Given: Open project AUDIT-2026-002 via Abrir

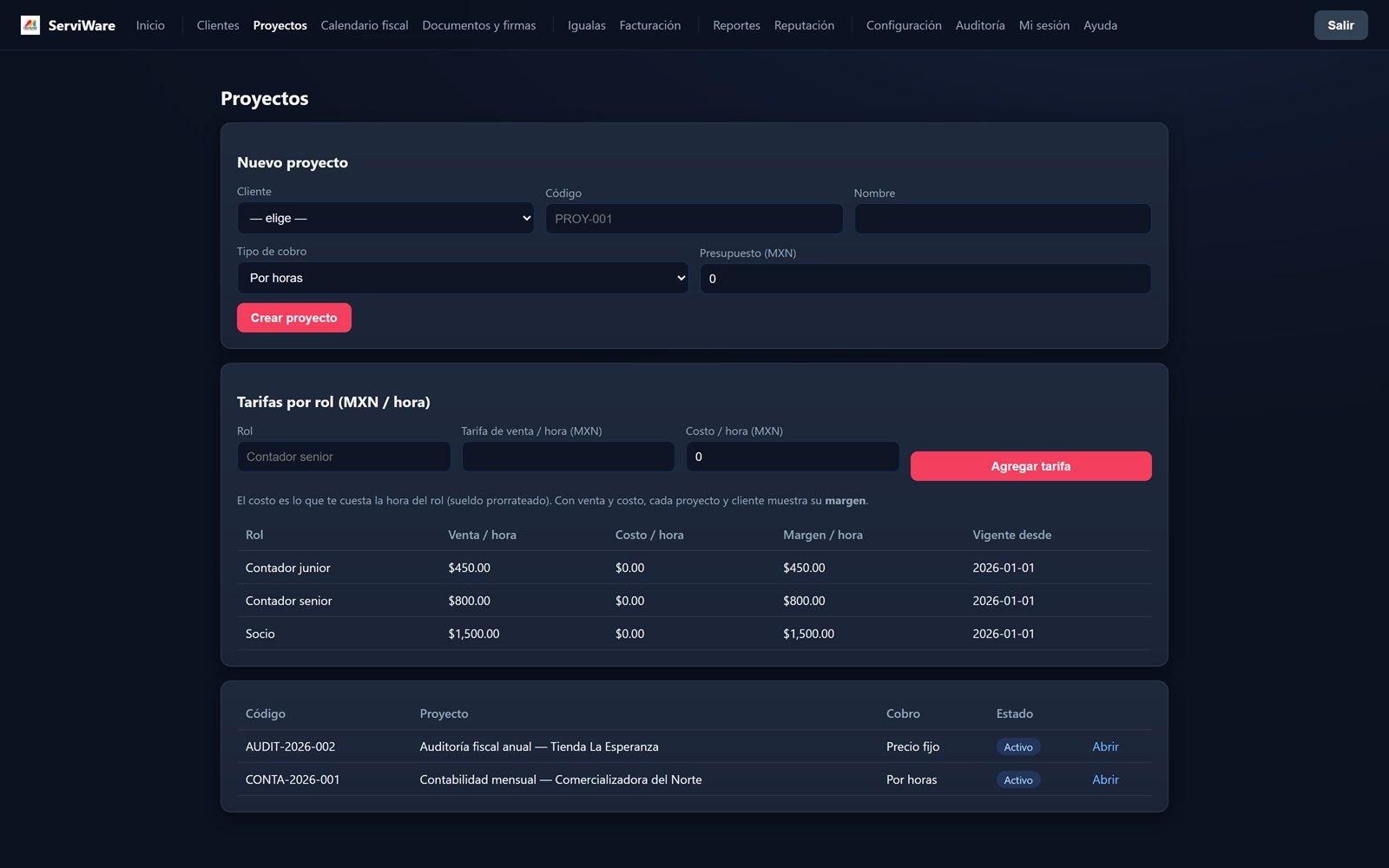Looking at the screenshot, I should click(x=1105, y=746).
